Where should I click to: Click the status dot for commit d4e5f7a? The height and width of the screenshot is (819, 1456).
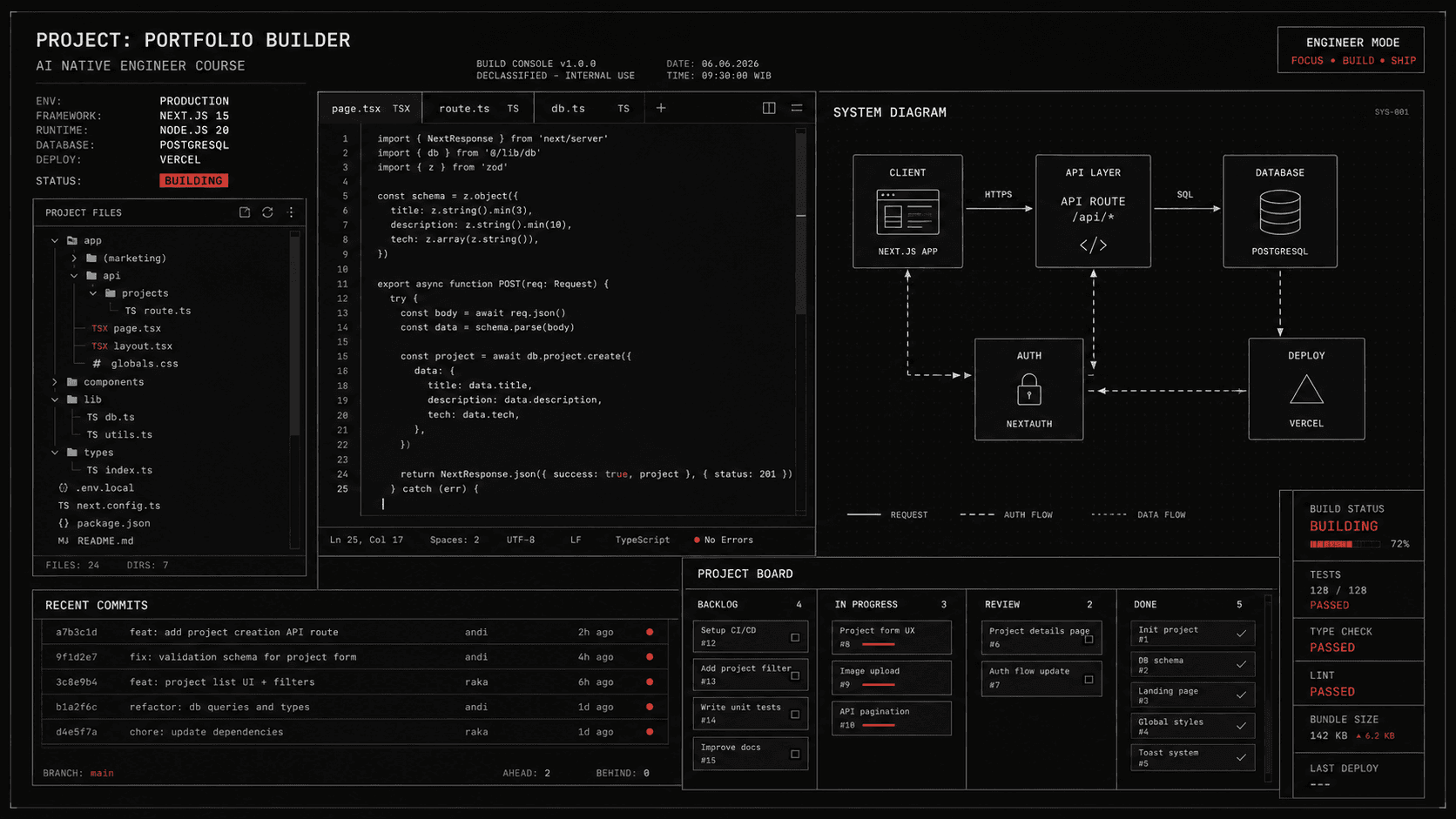(650, 732)
